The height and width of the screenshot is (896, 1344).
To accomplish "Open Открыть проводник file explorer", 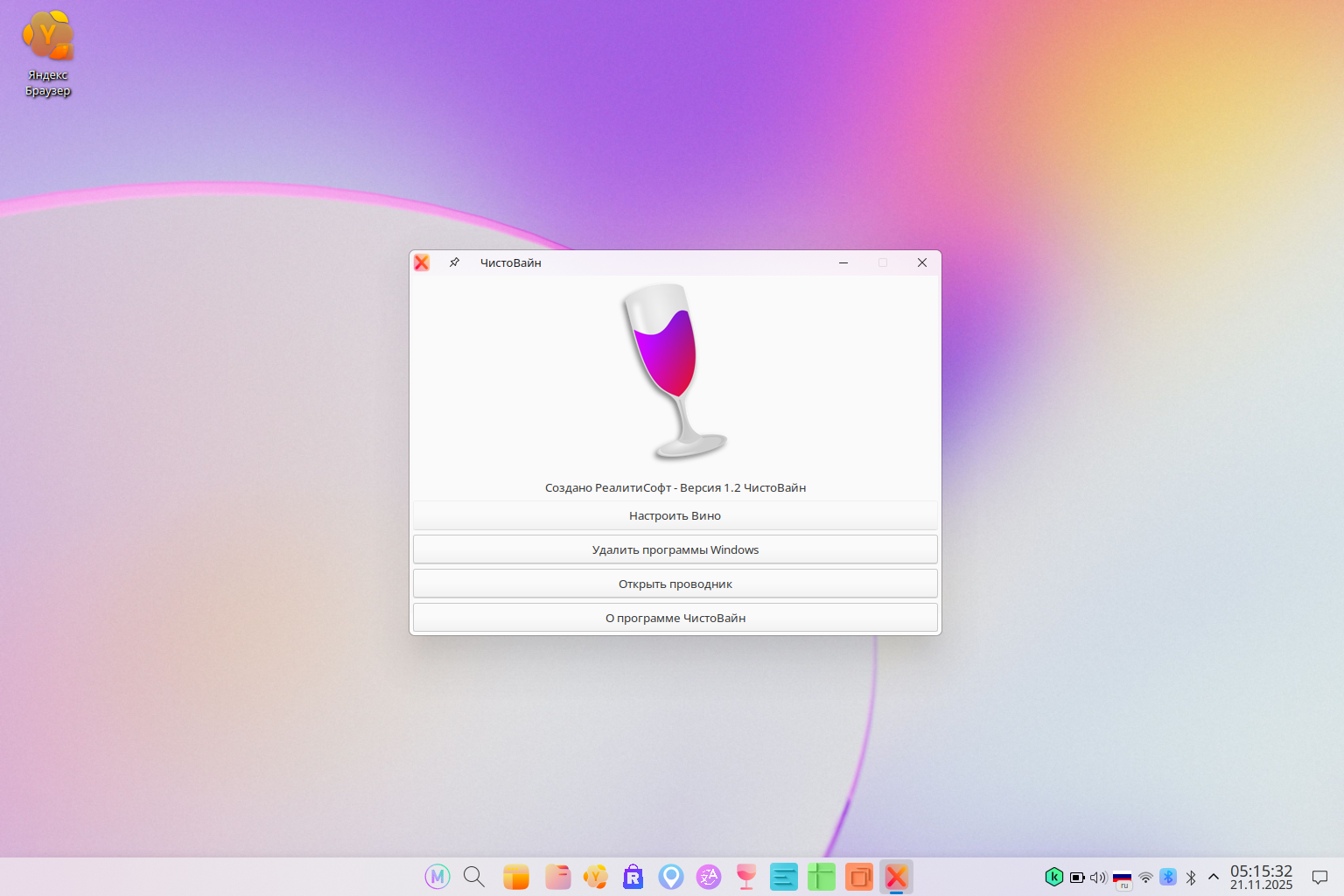I will click(x=675, y=584).
